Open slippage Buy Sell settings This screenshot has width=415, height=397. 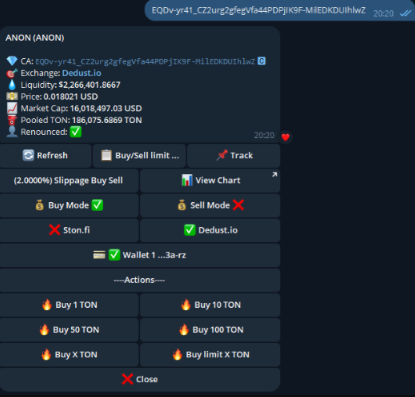point(69,181)
